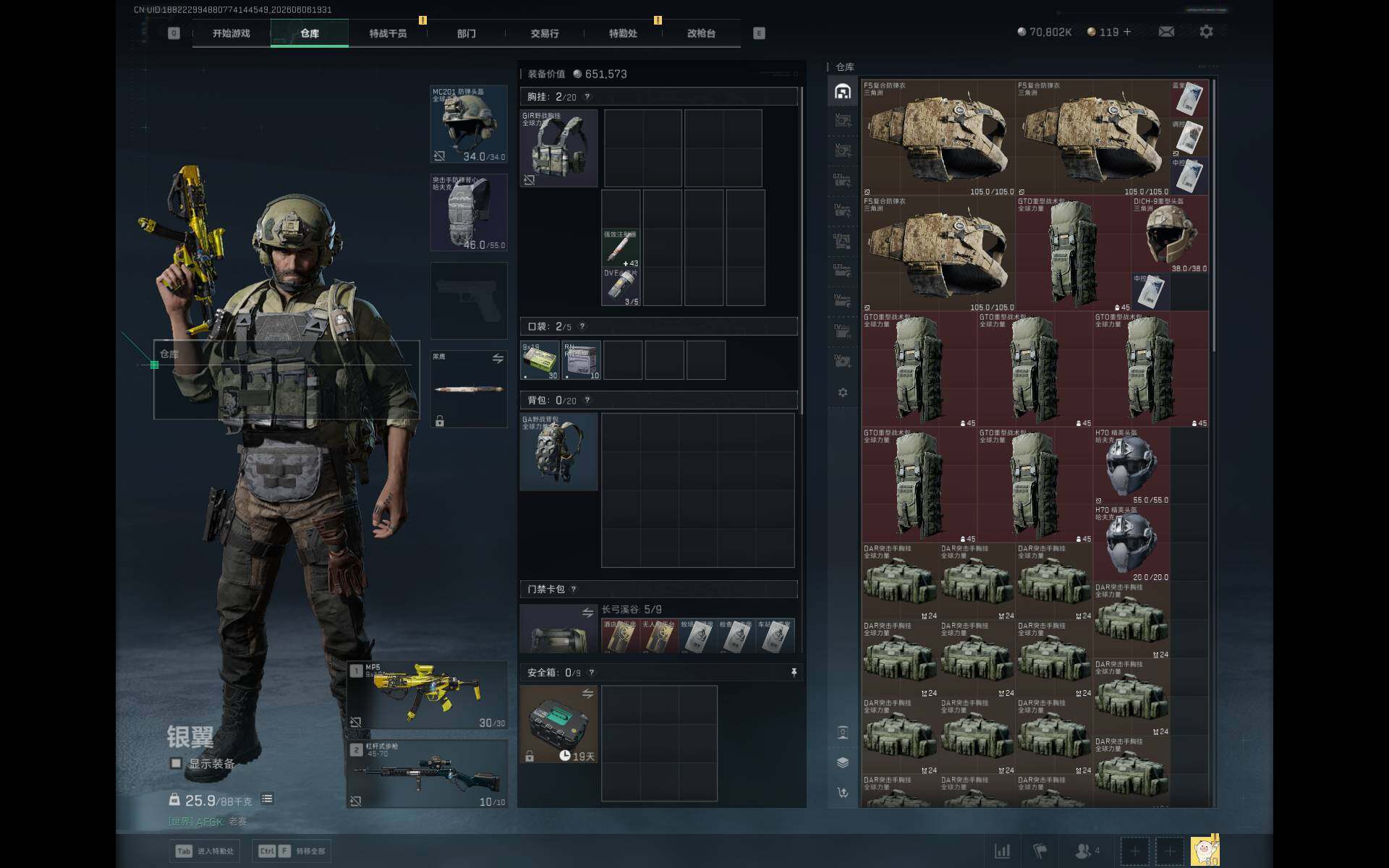
Task: Select the equipped GA野战背包 backpack
Action: (559, 452)
